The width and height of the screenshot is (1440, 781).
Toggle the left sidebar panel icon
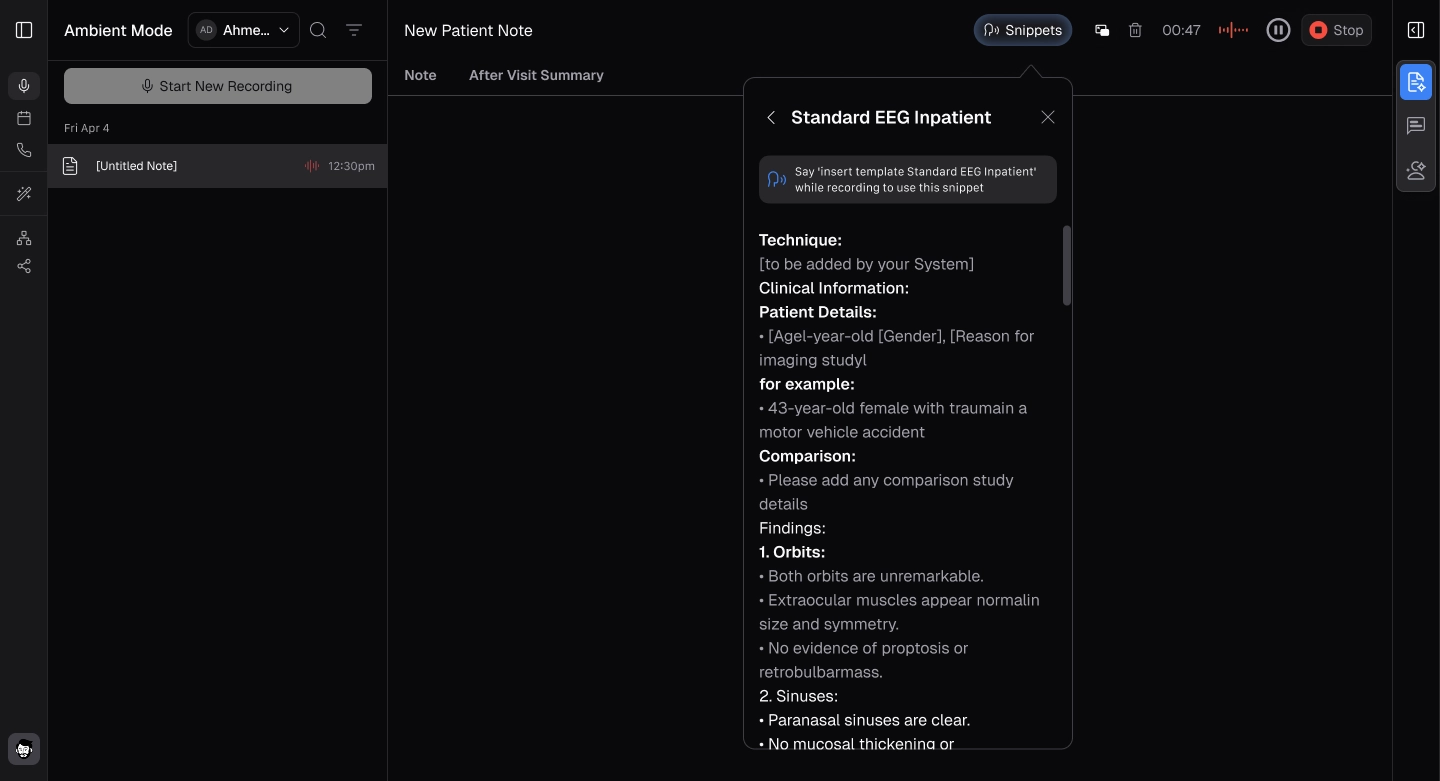tap(24, 30)
